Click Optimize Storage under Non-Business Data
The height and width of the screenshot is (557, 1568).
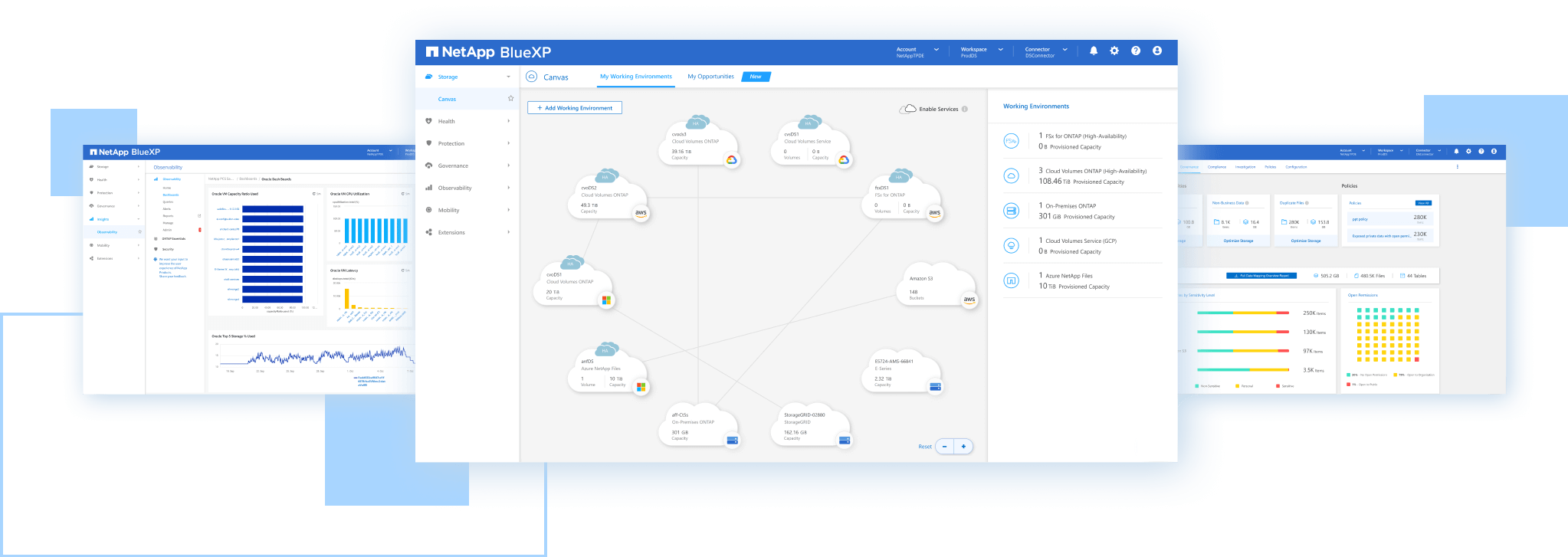tap(1238, 241)
